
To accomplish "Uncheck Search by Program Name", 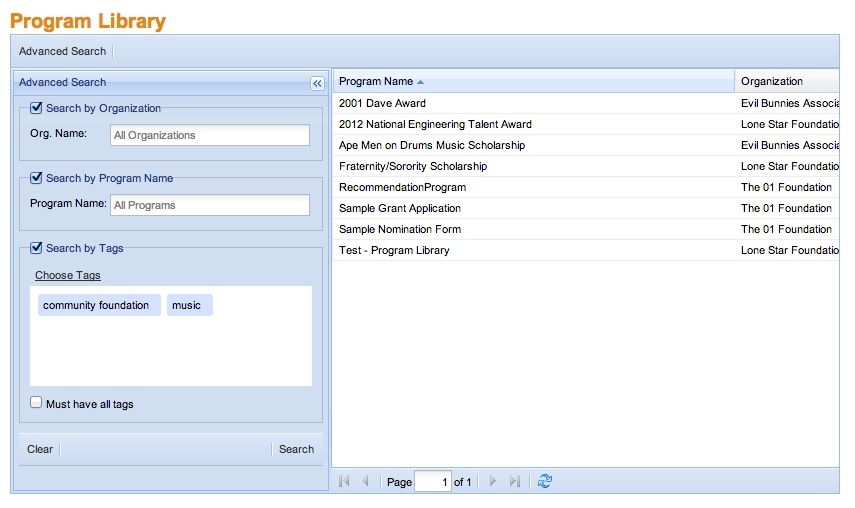I will (37, 178).
